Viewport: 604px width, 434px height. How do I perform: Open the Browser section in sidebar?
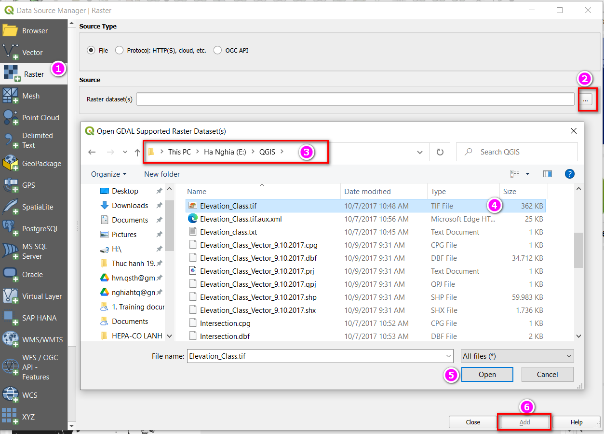[34, 30]
